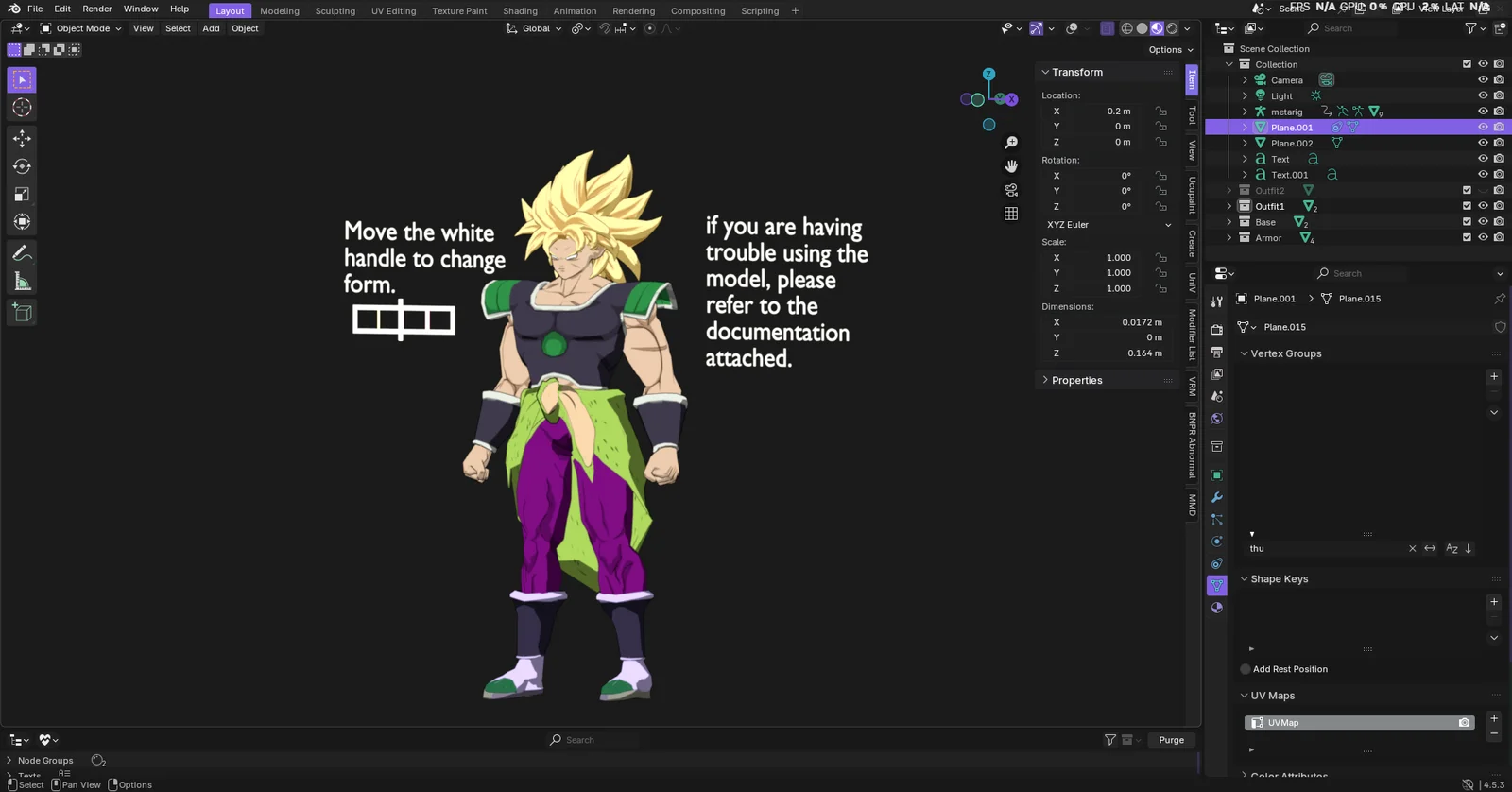Open the Object properties tab

(x=1217, y=475)
